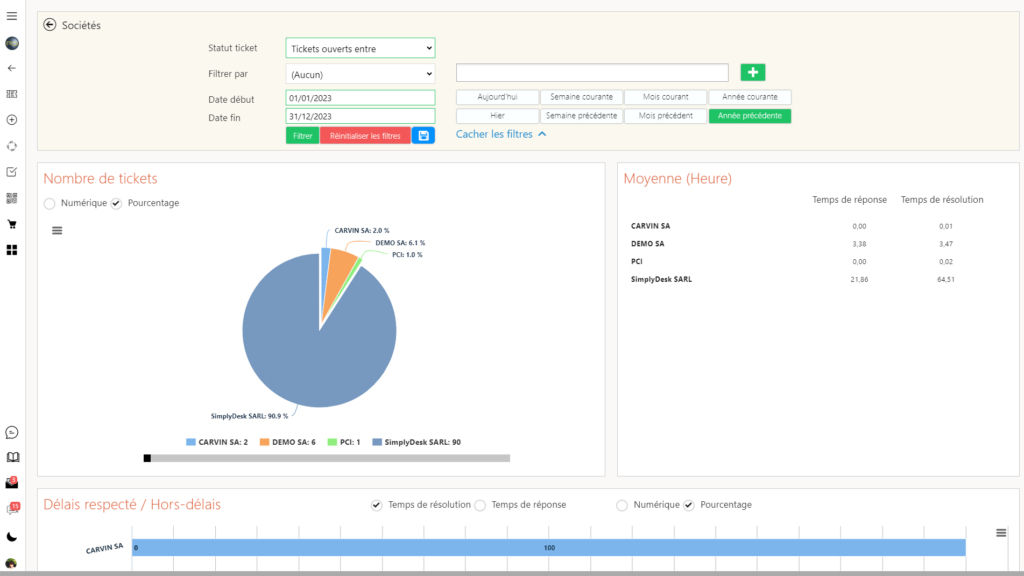Click the green Filtrer button
Image resolution: width=1024 pixels, height=576 pixels.
point(302,135)
